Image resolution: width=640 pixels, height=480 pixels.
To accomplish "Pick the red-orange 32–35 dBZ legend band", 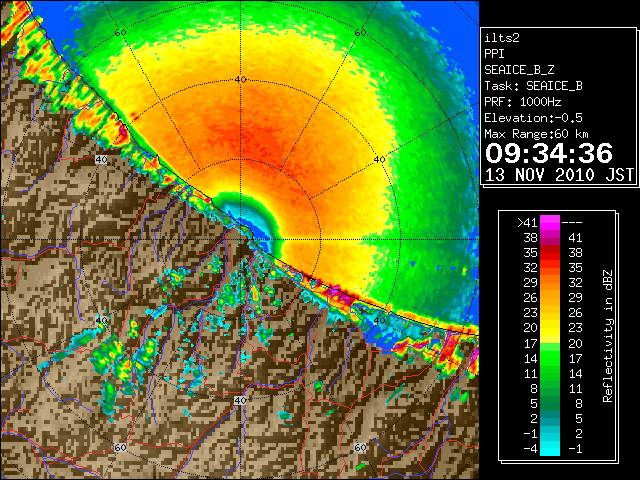I will [x=550, y=268].
